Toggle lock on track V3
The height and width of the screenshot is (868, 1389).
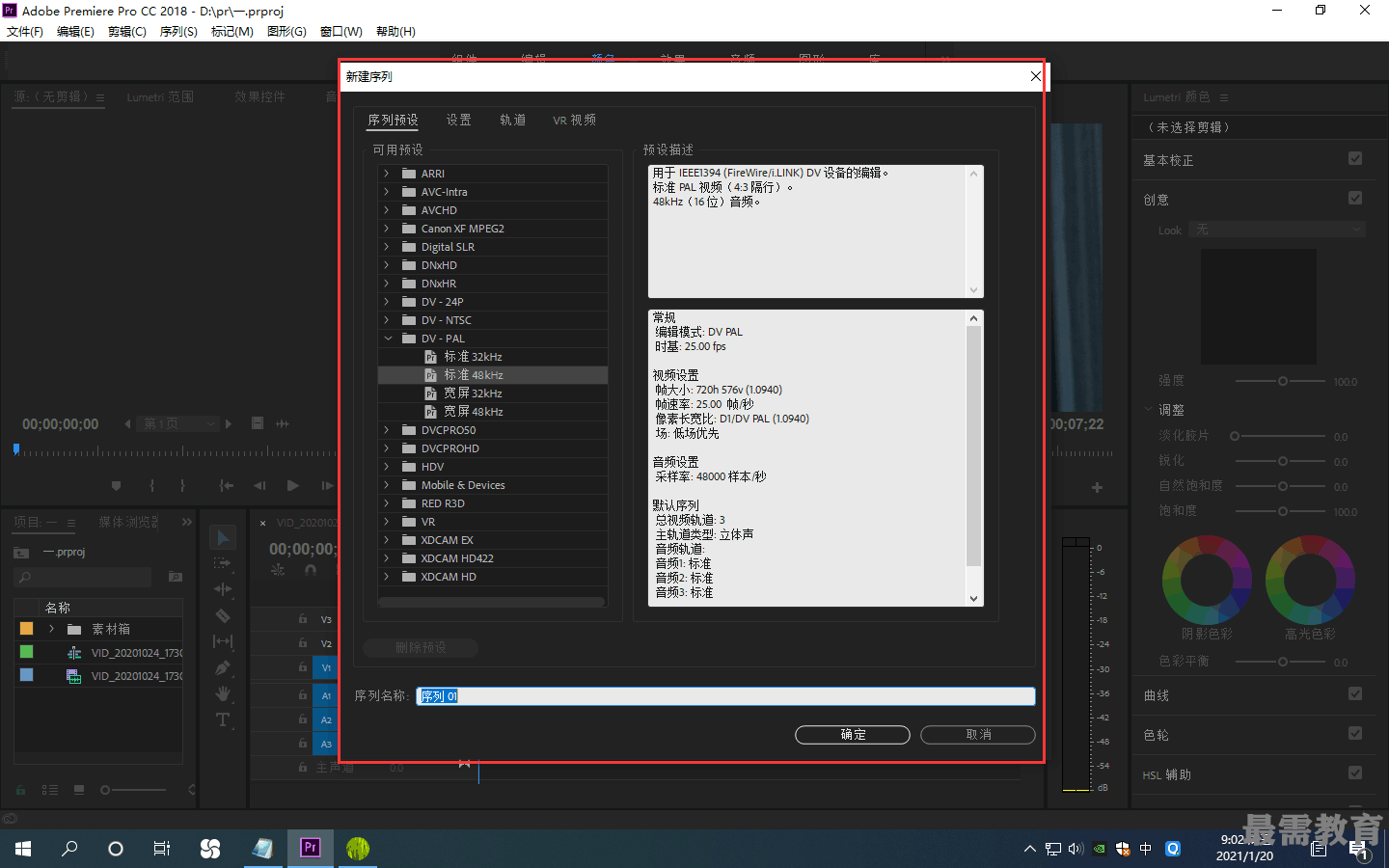pyautogui.click(x=303, y=619)
